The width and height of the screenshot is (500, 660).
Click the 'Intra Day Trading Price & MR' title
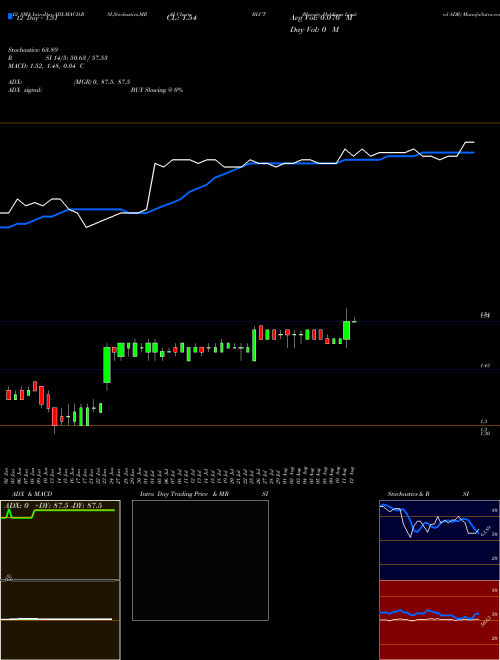pyautogui.click(x=184, y=494)
